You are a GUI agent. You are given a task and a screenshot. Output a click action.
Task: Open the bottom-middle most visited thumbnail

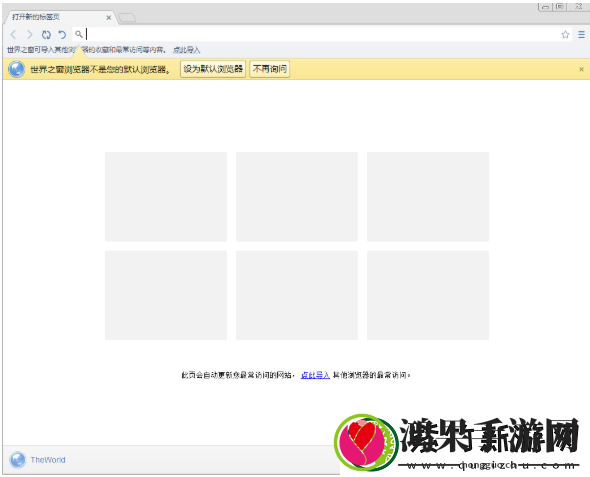click(297, 295)
